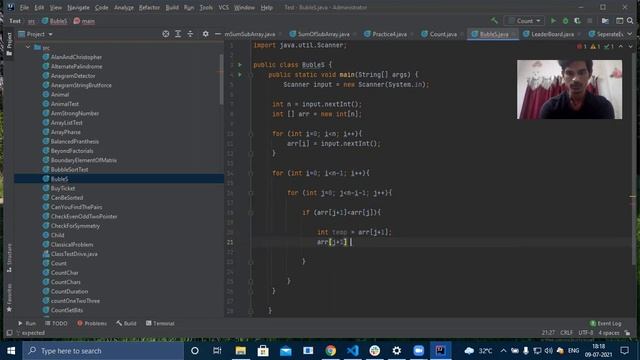Click the Stop process icon
The width and height of the screenshot is (640, 360).
[x=589, y=20]
